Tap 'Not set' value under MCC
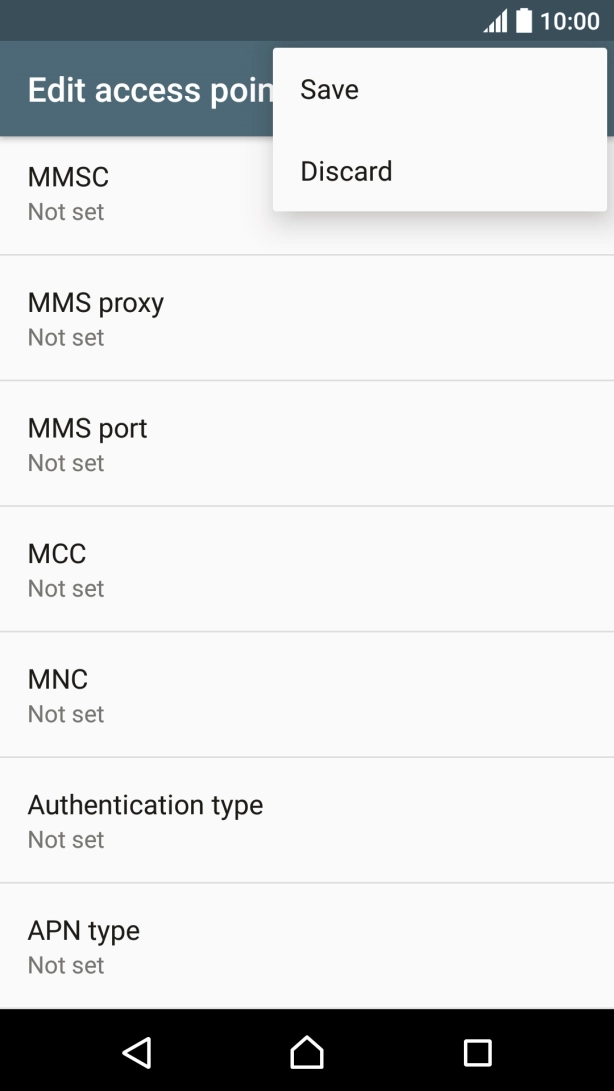This screenshot has width=614, height=1091. pos(66,589)
